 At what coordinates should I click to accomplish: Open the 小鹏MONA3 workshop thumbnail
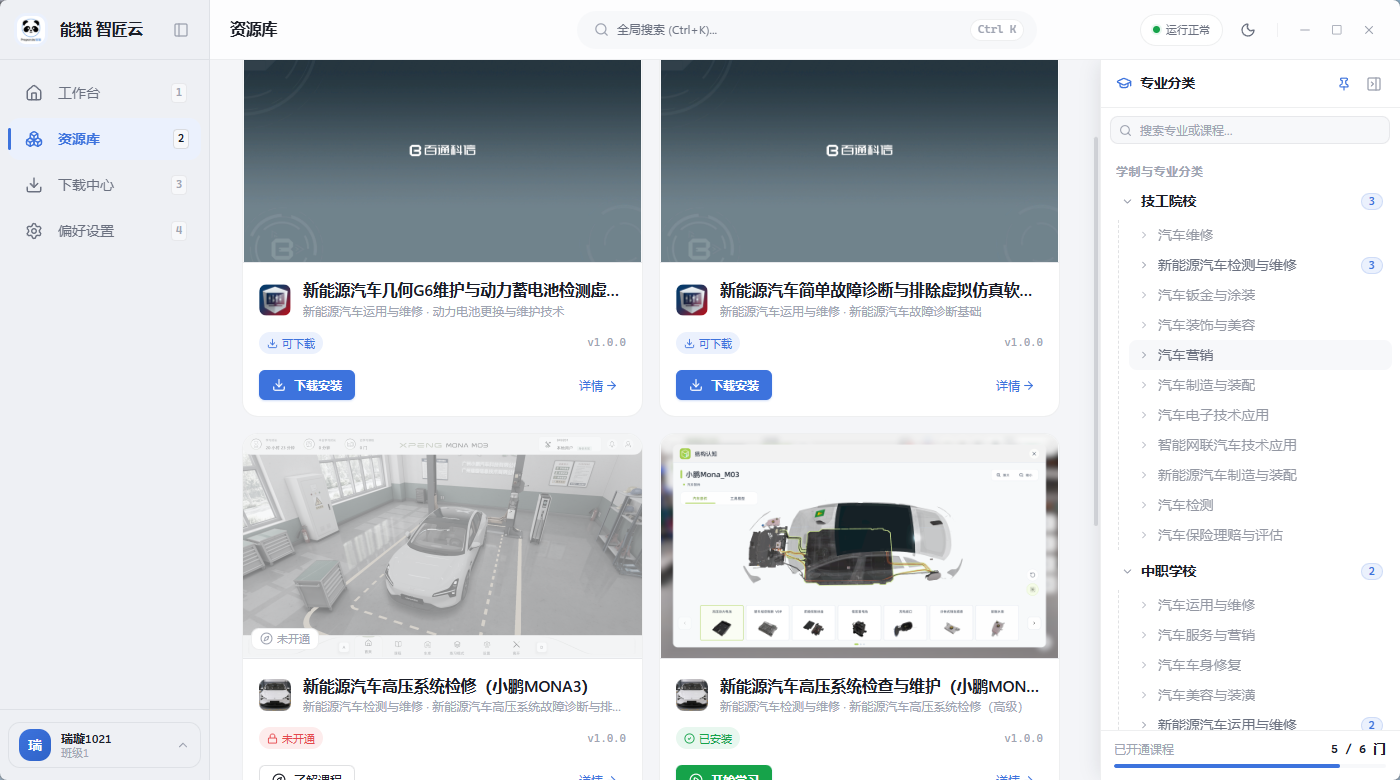pos(442,546)
